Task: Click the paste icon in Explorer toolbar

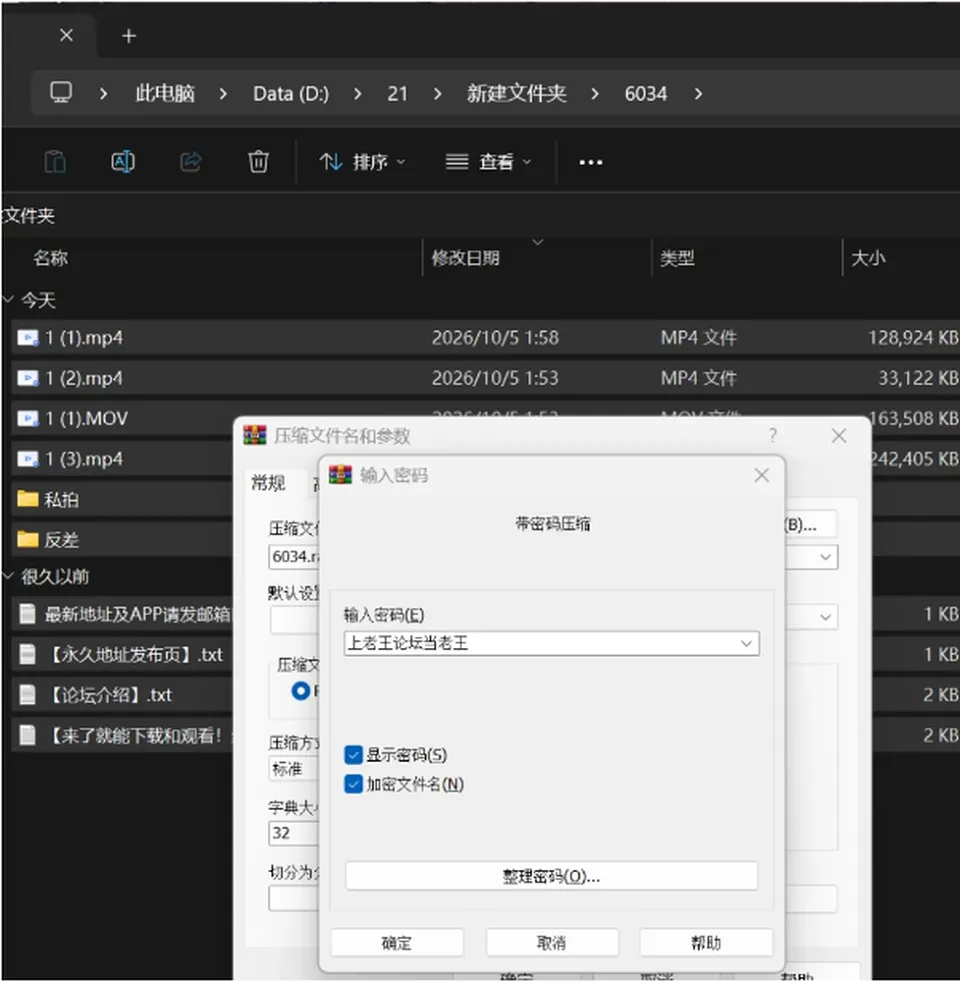Action: pos(55,162)
